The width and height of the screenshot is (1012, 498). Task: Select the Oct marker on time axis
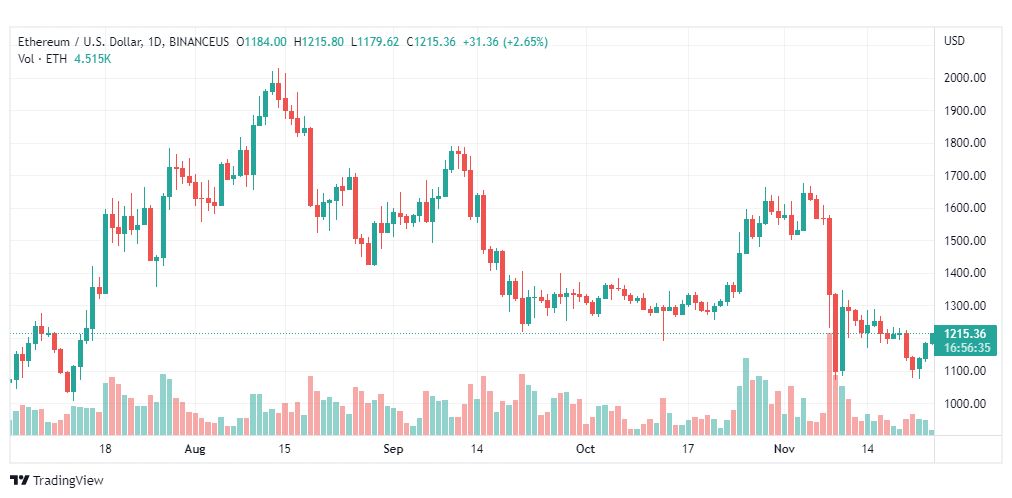tap(585, 449)
